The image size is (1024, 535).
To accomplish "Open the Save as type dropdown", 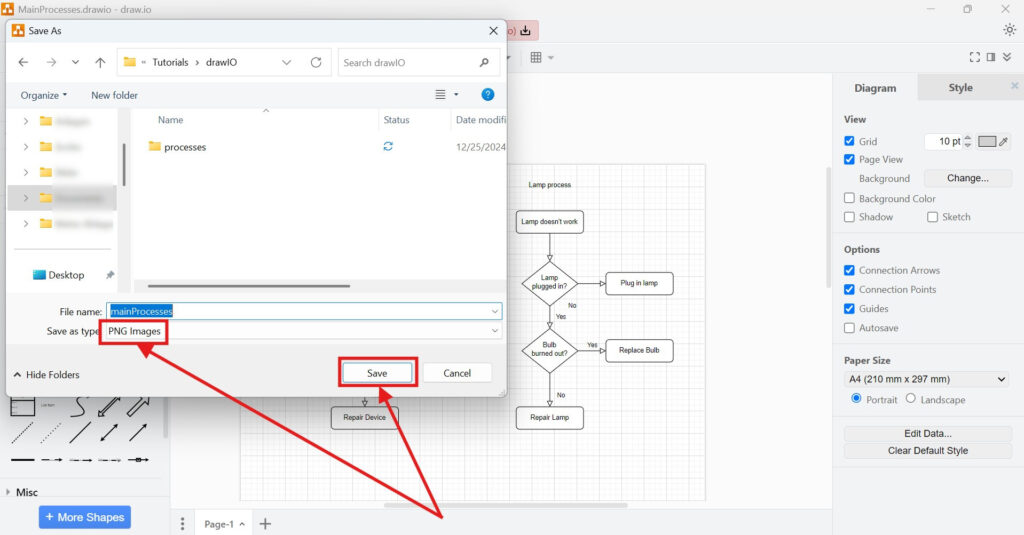I will click(301, 331).
